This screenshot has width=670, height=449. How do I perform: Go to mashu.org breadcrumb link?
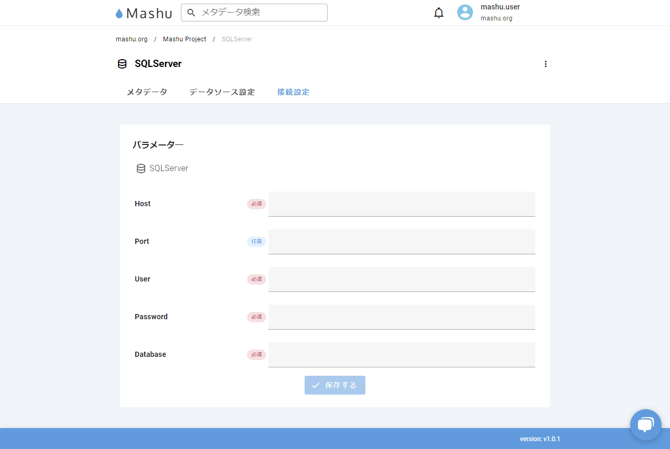[x=131, y=39]
